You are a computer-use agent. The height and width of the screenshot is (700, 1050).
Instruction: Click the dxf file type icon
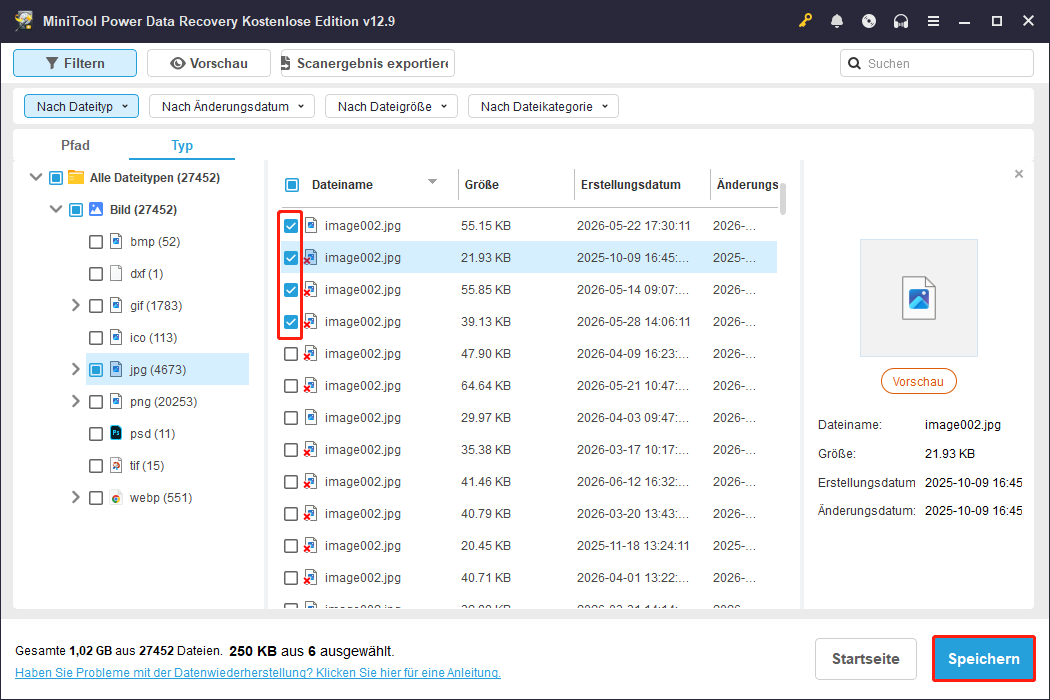tap(117, 273)
